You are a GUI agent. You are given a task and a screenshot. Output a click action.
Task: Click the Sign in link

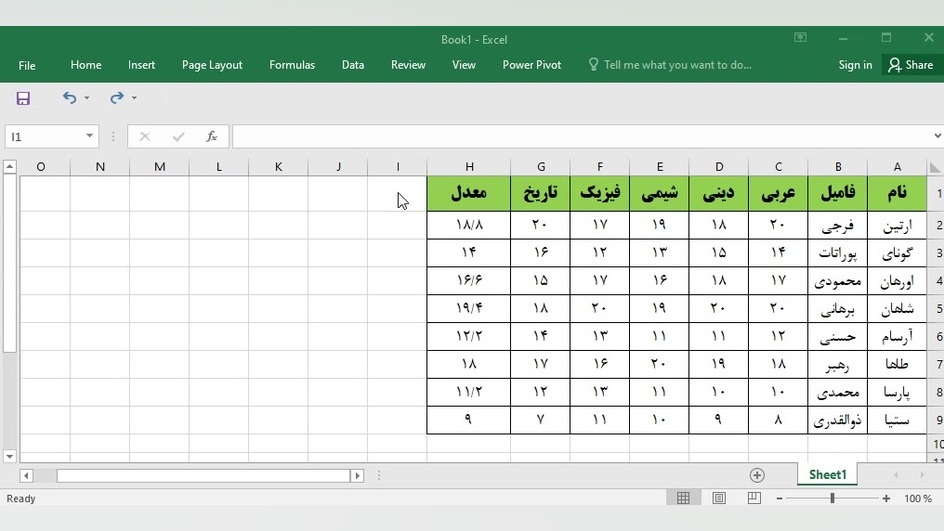(855, 65)
